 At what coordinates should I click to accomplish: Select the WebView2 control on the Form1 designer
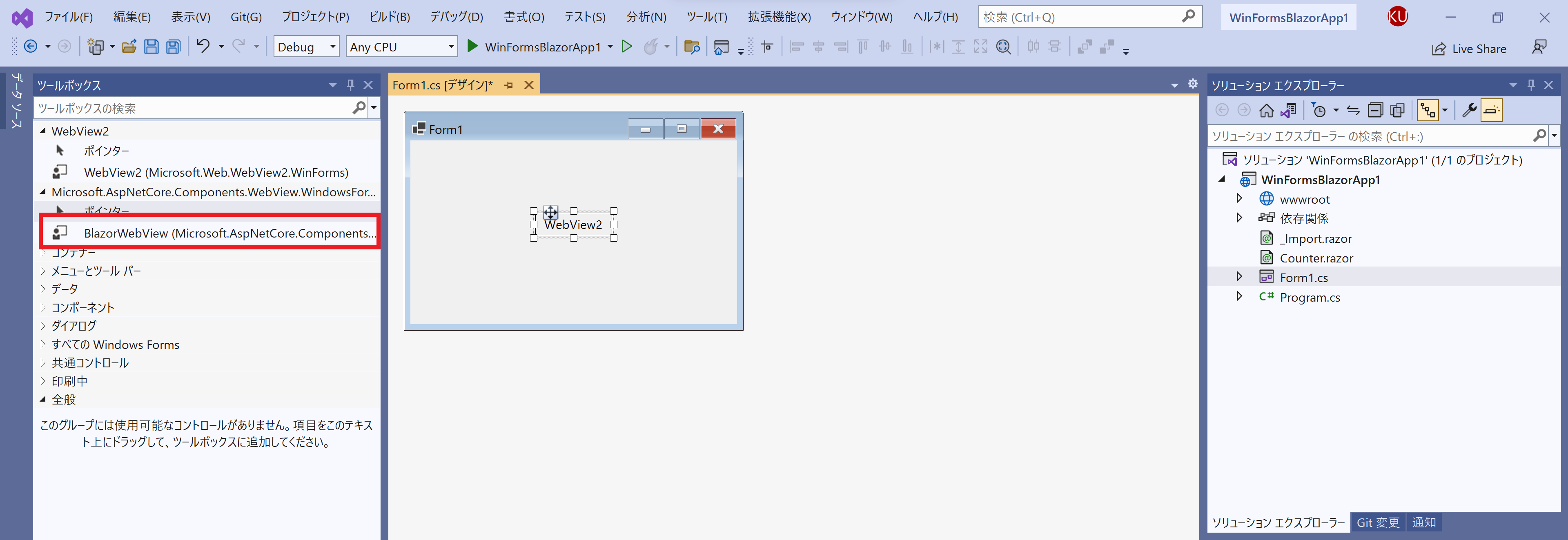pyautogui.click(x=573, y=224)
